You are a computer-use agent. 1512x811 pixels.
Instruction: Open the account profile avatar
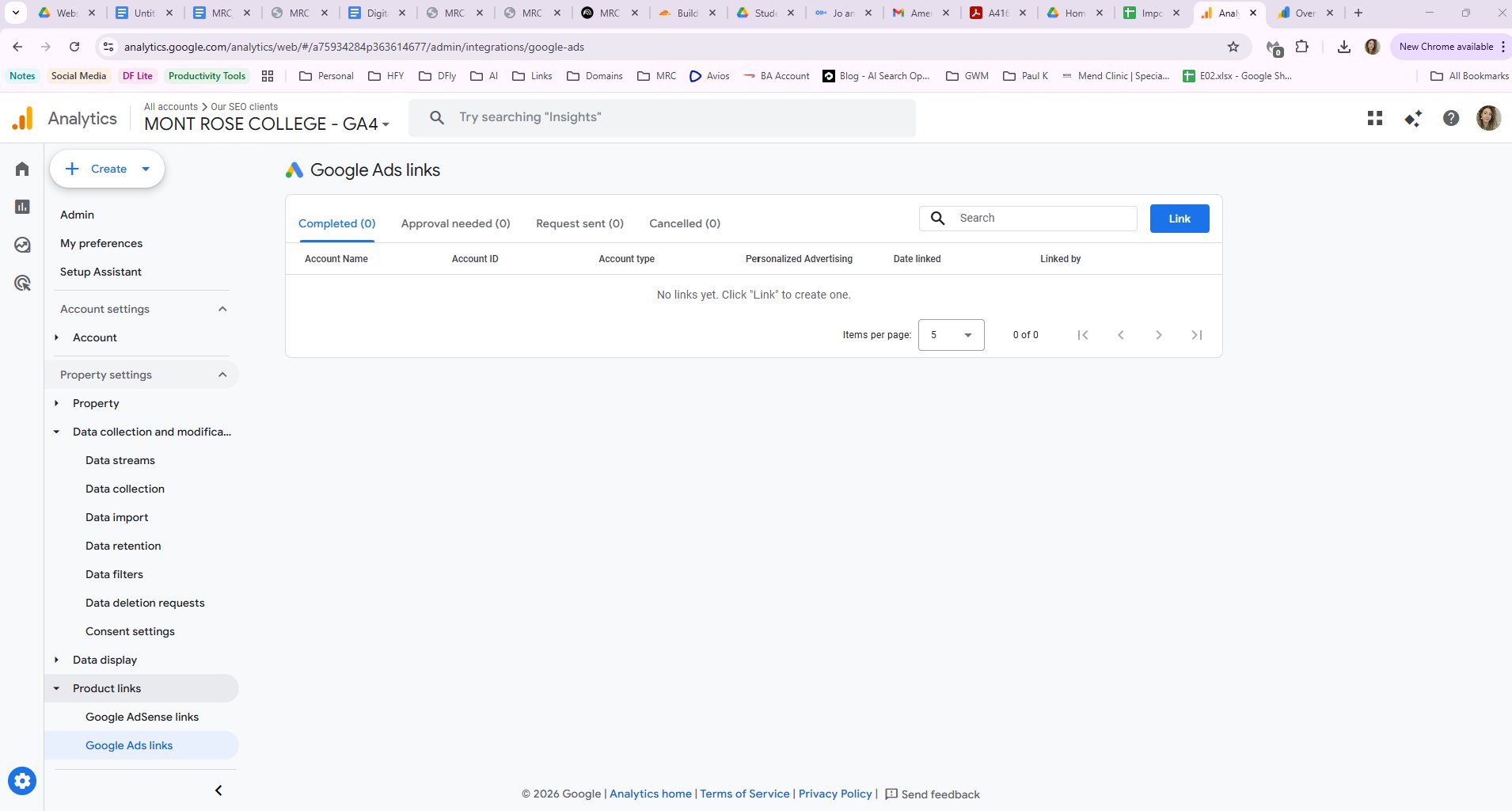[x=1489, y=117]
